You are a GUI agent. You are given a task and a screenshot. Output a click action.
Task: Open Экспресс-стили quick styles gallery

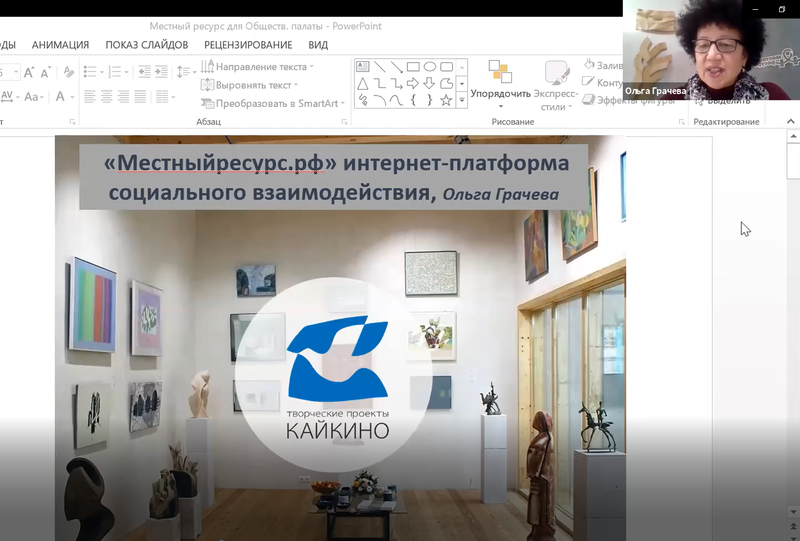coord(555,85)
